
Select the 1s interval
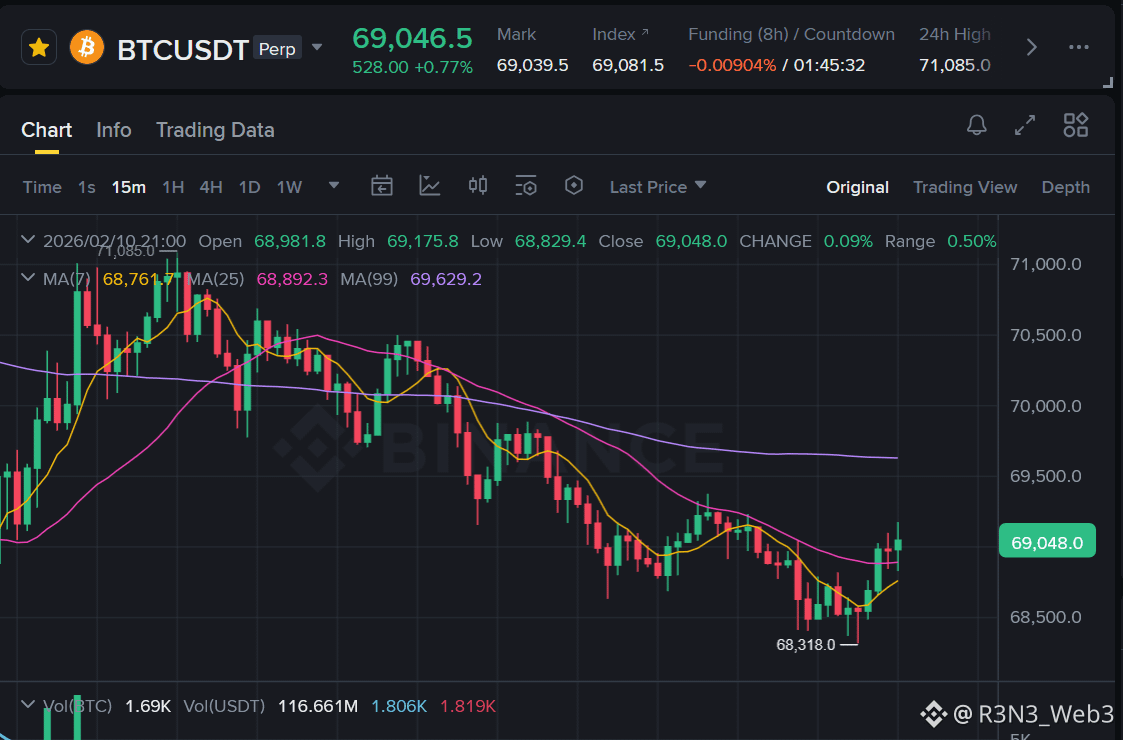coord(87,187)
